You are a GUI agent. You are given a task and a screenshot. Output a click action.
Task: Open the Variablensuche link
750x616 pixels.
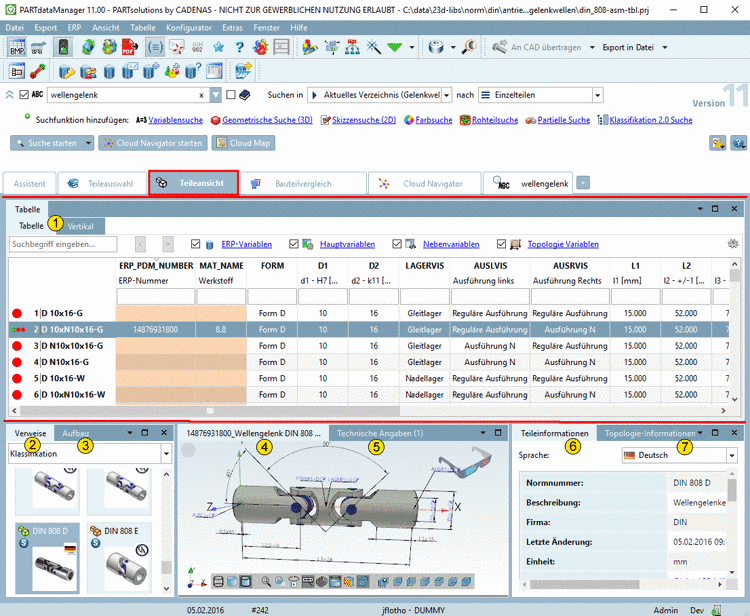click(175, 120)
